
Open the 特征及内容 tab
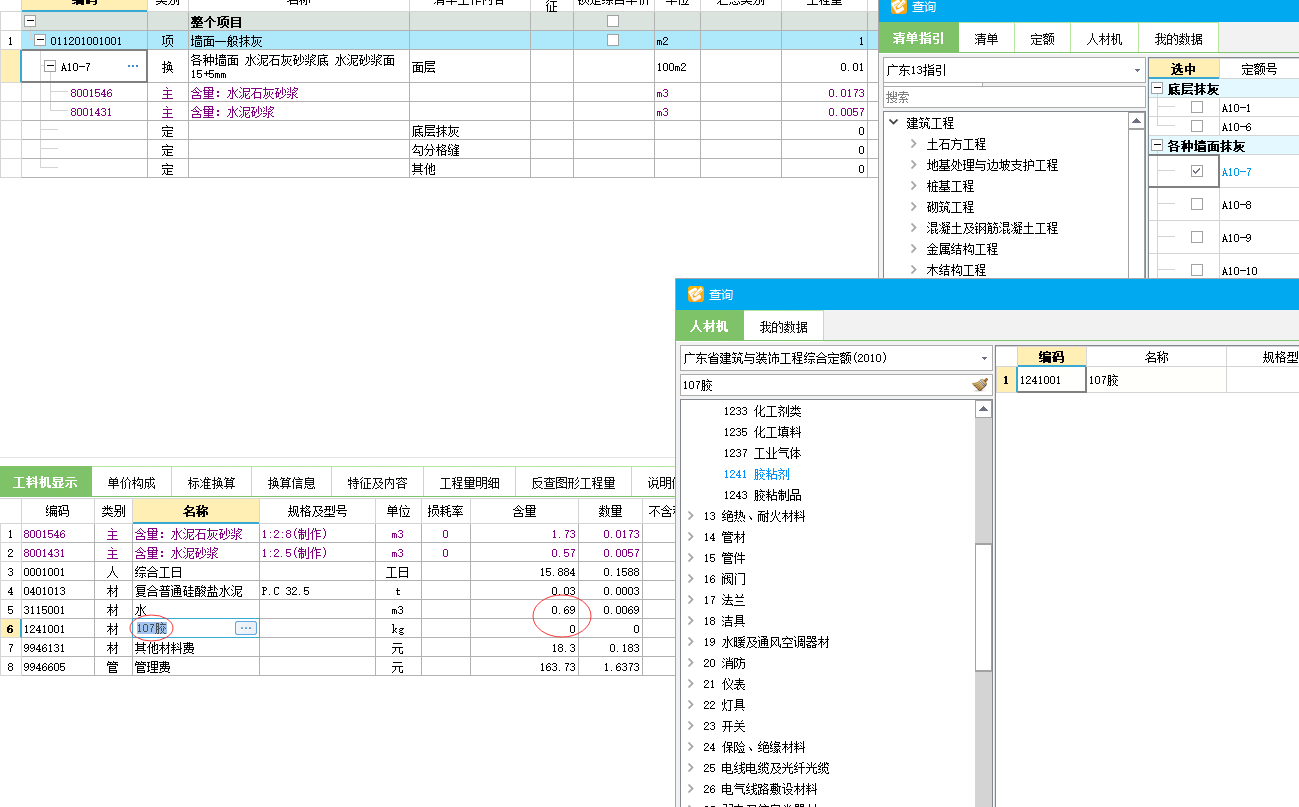[378, 482]
